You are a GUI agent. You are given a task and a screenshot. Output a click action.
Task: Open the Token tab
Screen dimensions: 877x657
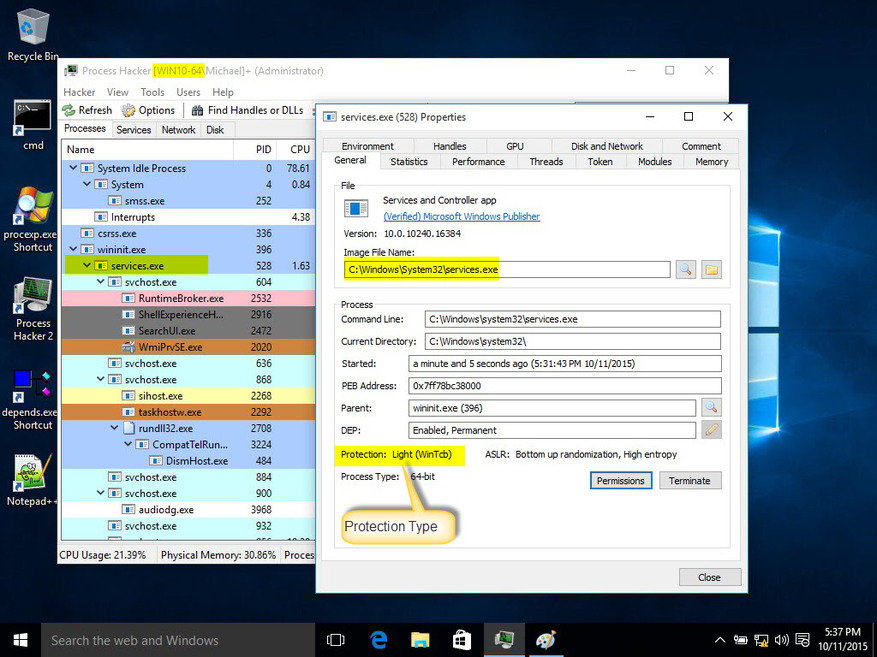click(x=600, y=162)
